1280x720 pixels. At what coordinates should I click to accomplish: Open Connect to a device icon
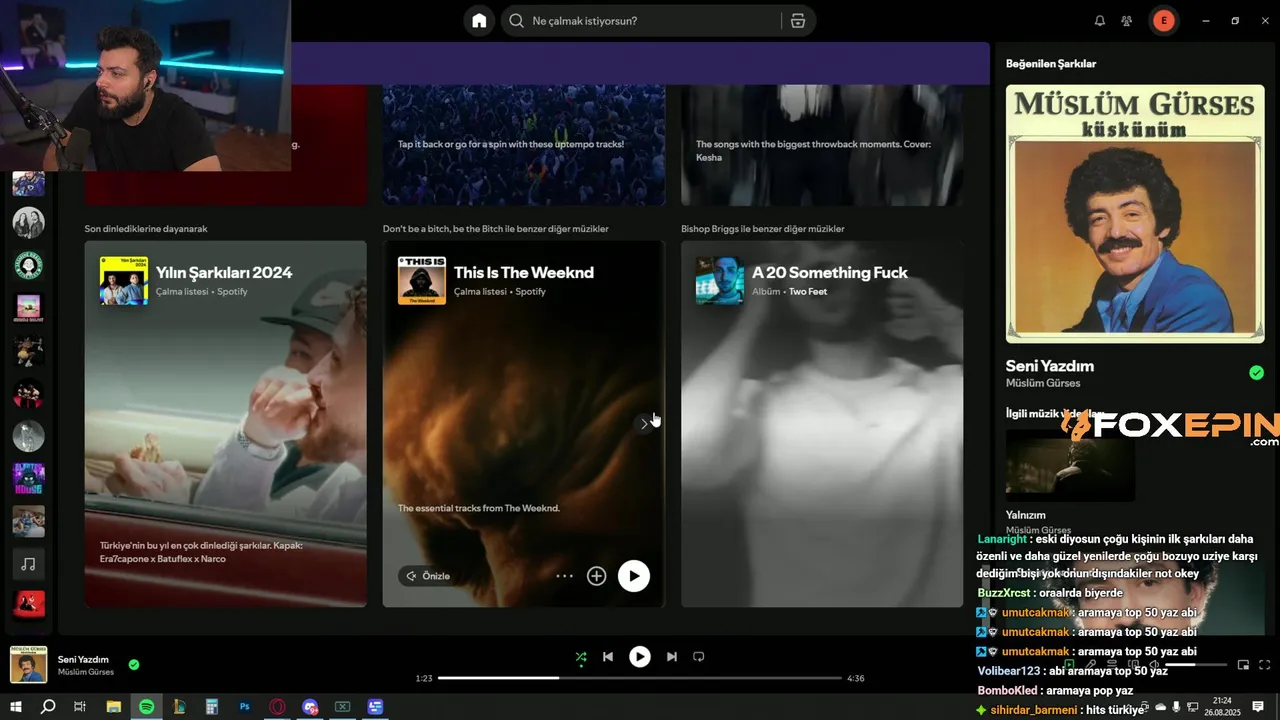[x=1133, y=664]
